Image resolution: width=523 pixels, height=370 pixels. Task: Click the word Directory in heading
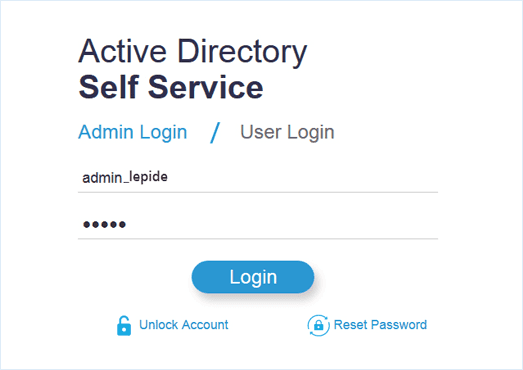tap(242, 52)
